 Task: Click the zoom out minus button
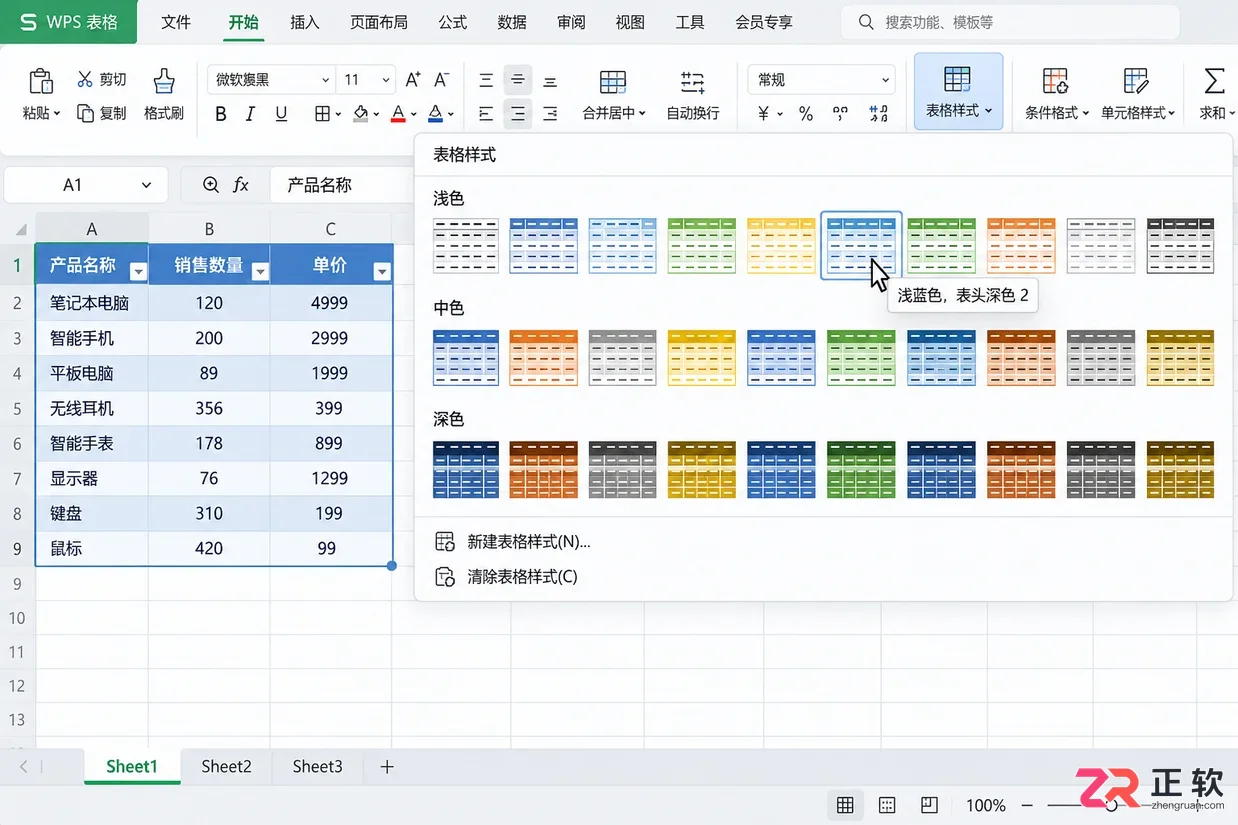coord(1026,805)
